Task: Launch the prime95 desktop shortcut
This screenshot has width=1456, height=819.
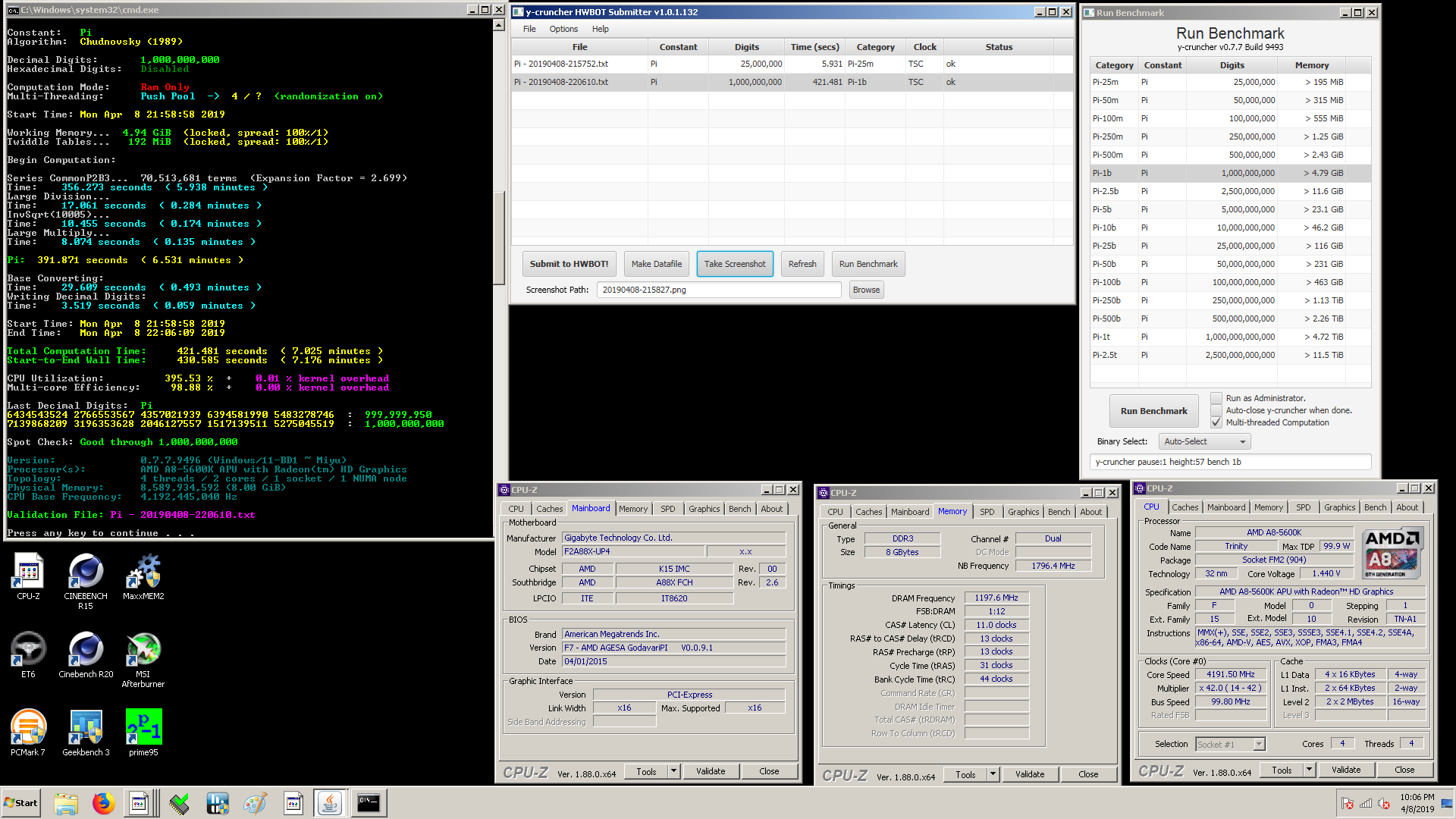Action: [x=143, y=733]
